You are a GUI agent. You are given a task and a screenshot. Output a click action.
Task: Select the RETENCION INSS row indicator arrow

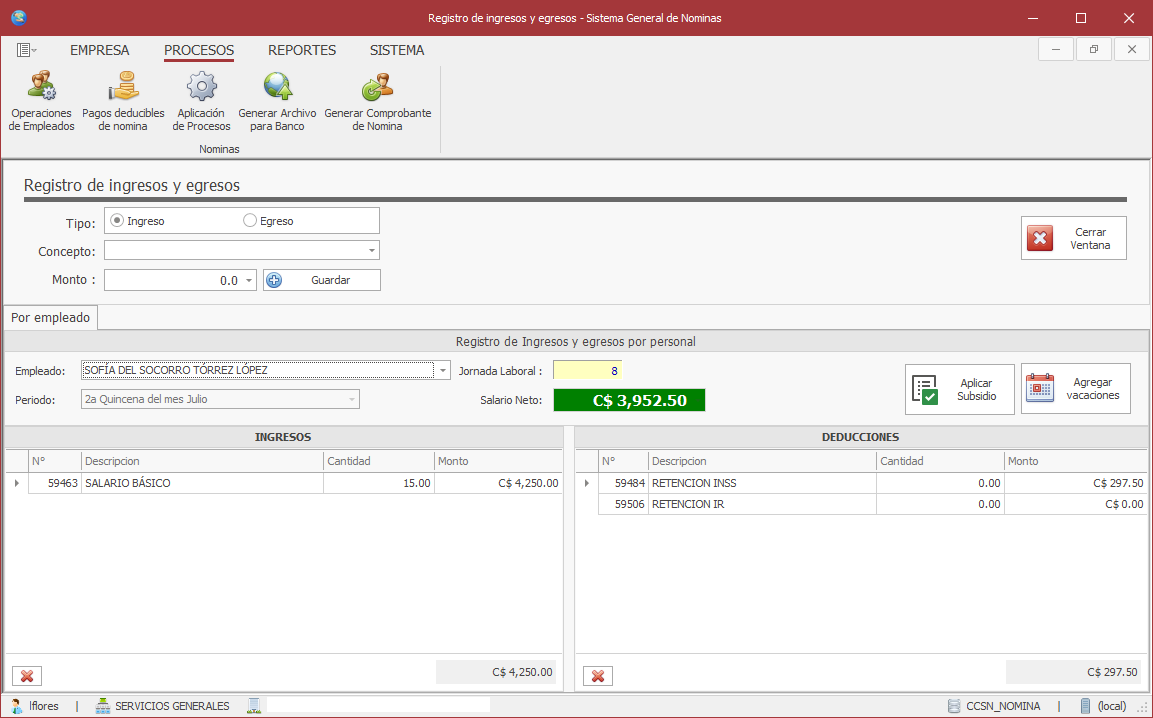pyautogui.click(x=587, y=483)
